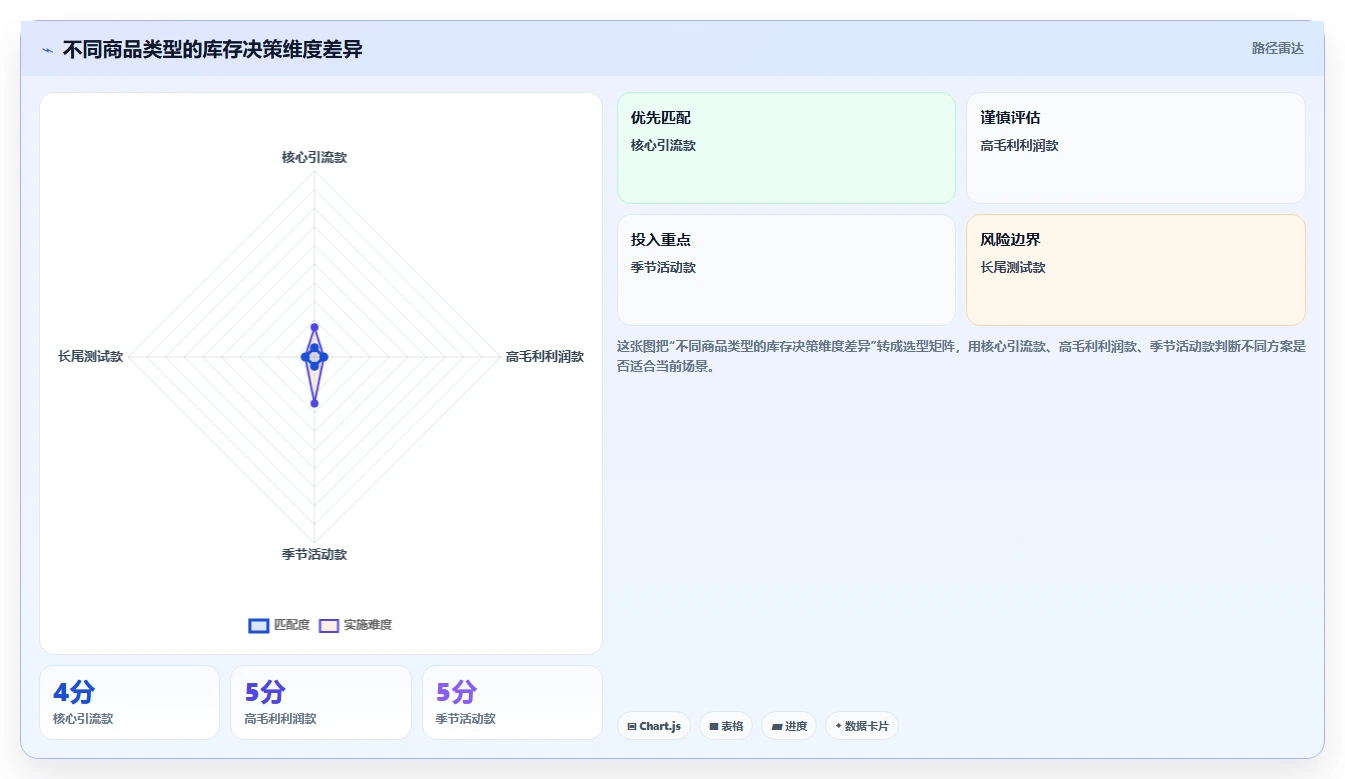Click the 5分 季节活动款 score card
The height and width of the screenshot is (779, 1345).
click(x=512, y=702)
